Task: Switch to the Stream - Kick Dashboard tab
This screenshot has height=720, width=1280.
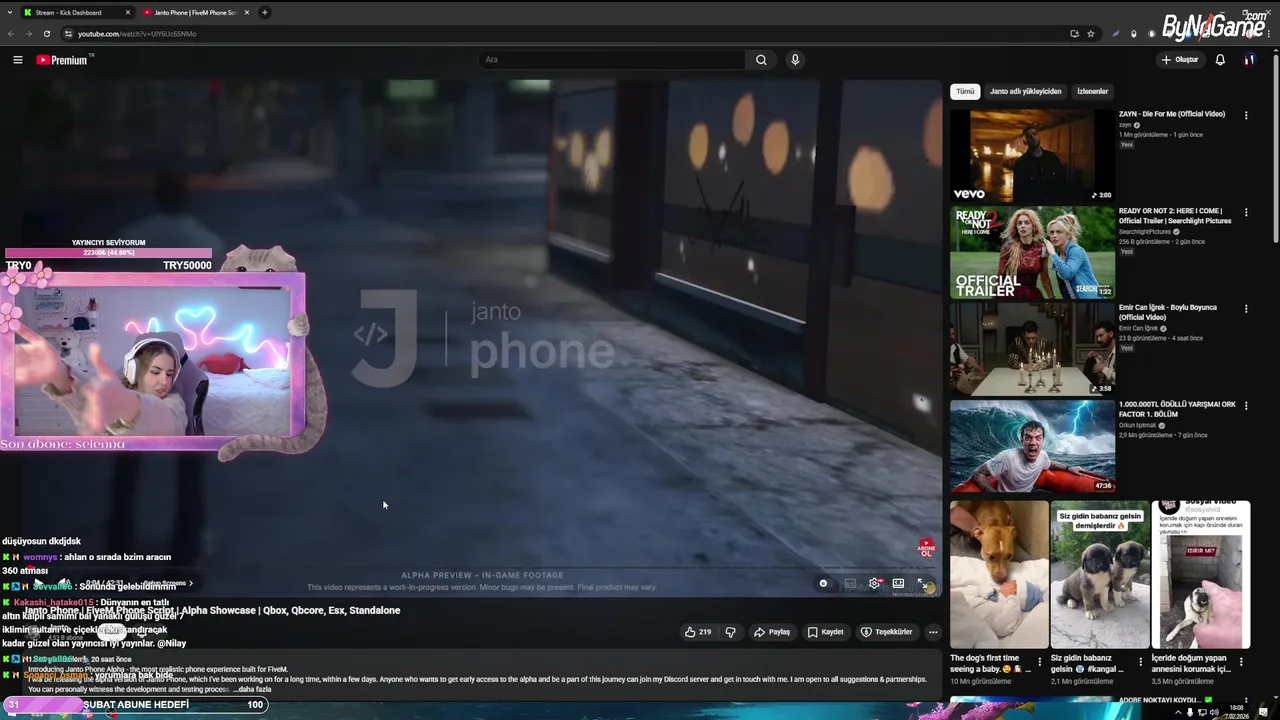Action: 76,12
